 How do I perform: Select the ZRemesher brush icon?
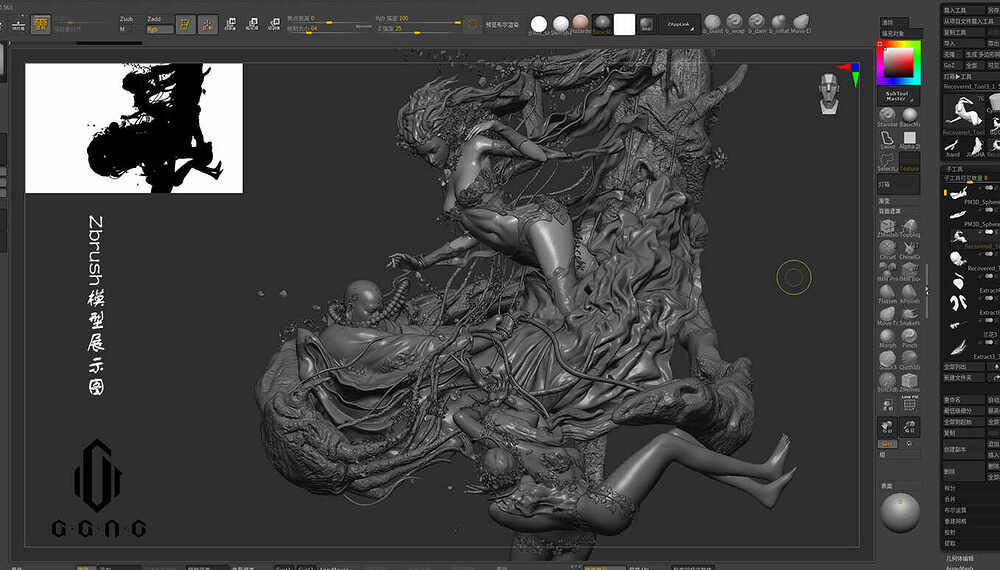[909, 382]
